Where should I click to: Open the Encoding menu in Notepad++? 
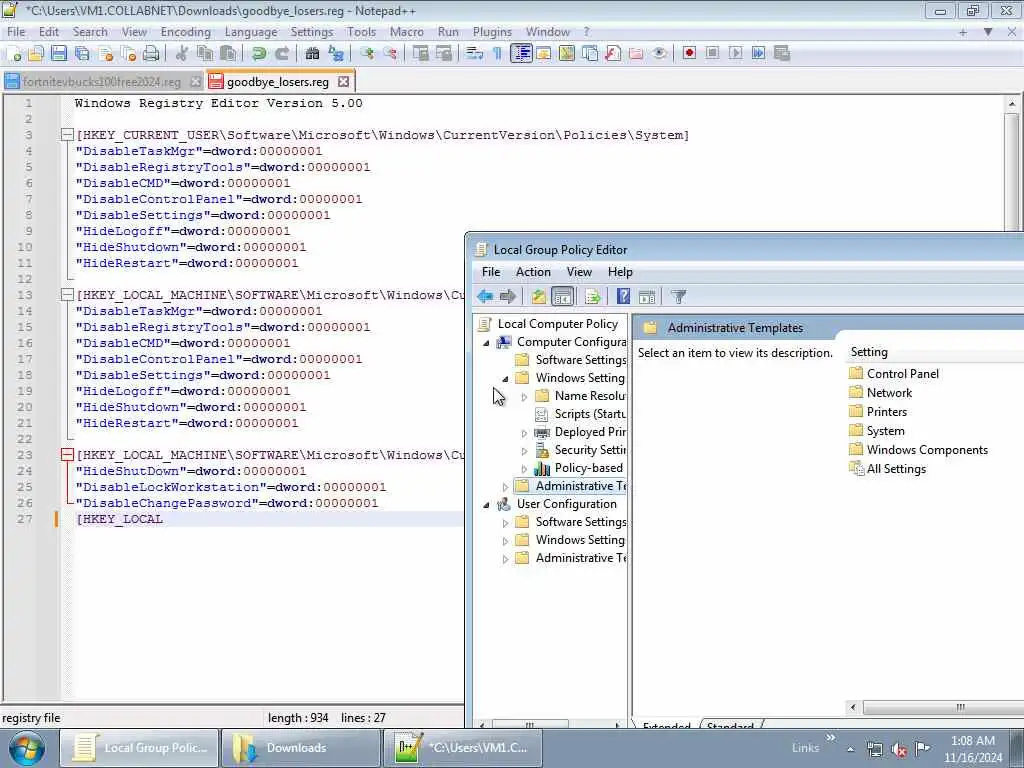(x=185, y=32)
